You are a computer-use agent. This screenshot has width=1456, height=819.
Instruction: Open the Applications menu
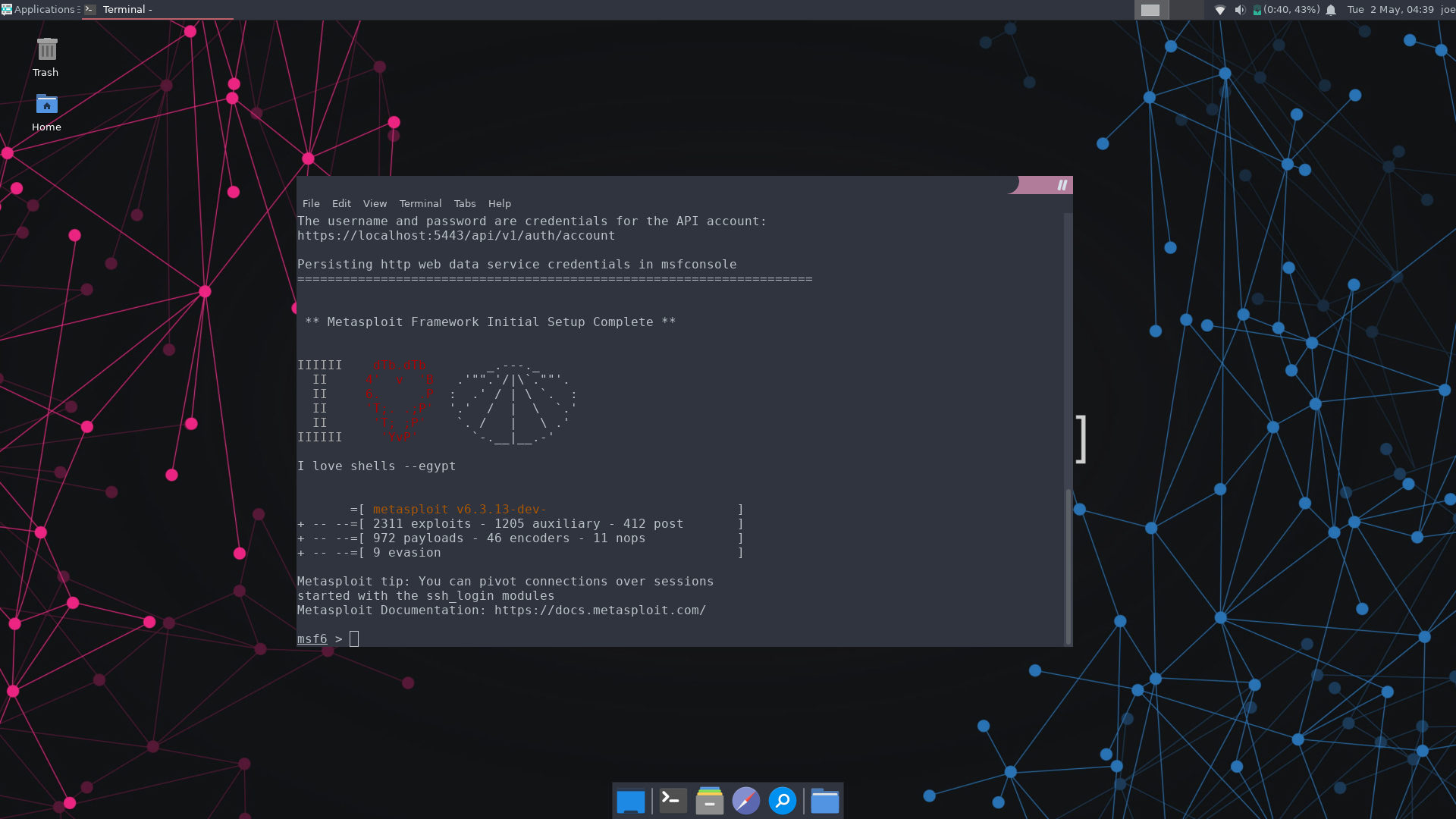[39, 10]
